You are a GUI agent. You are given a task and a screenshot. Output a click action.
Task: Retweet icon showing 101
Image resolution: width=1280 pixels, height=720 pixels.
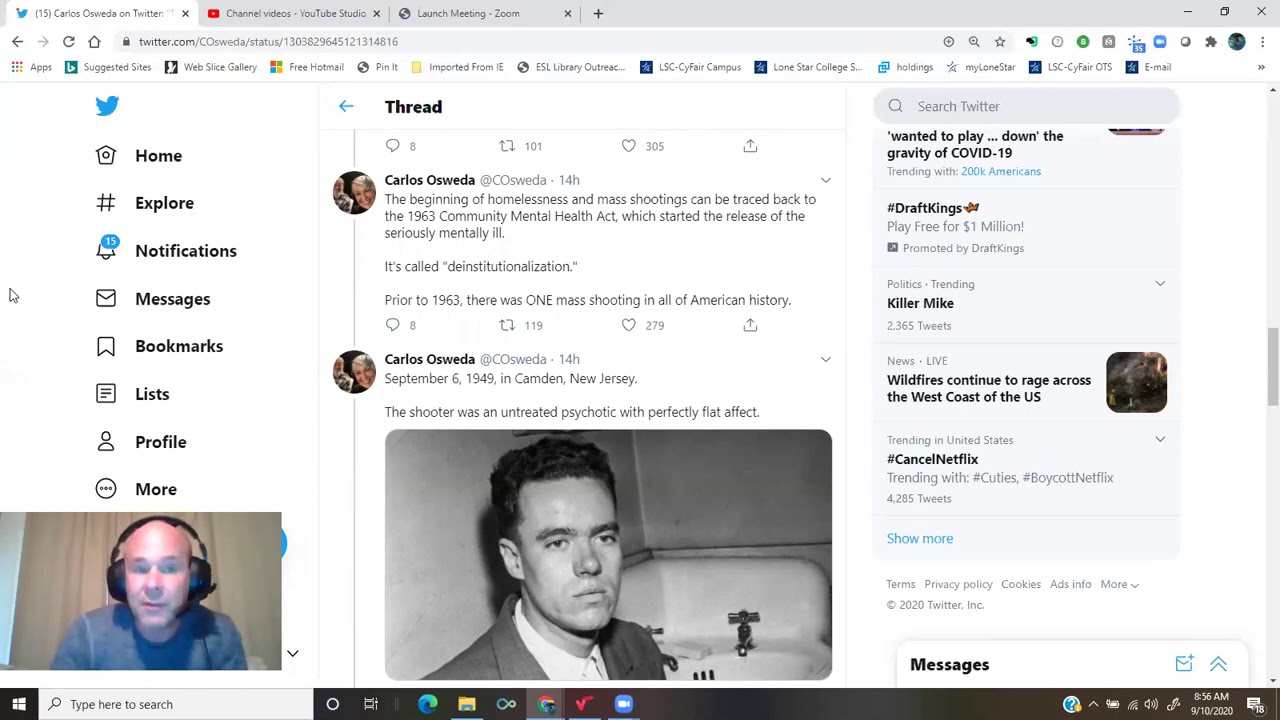click(507, 146)
